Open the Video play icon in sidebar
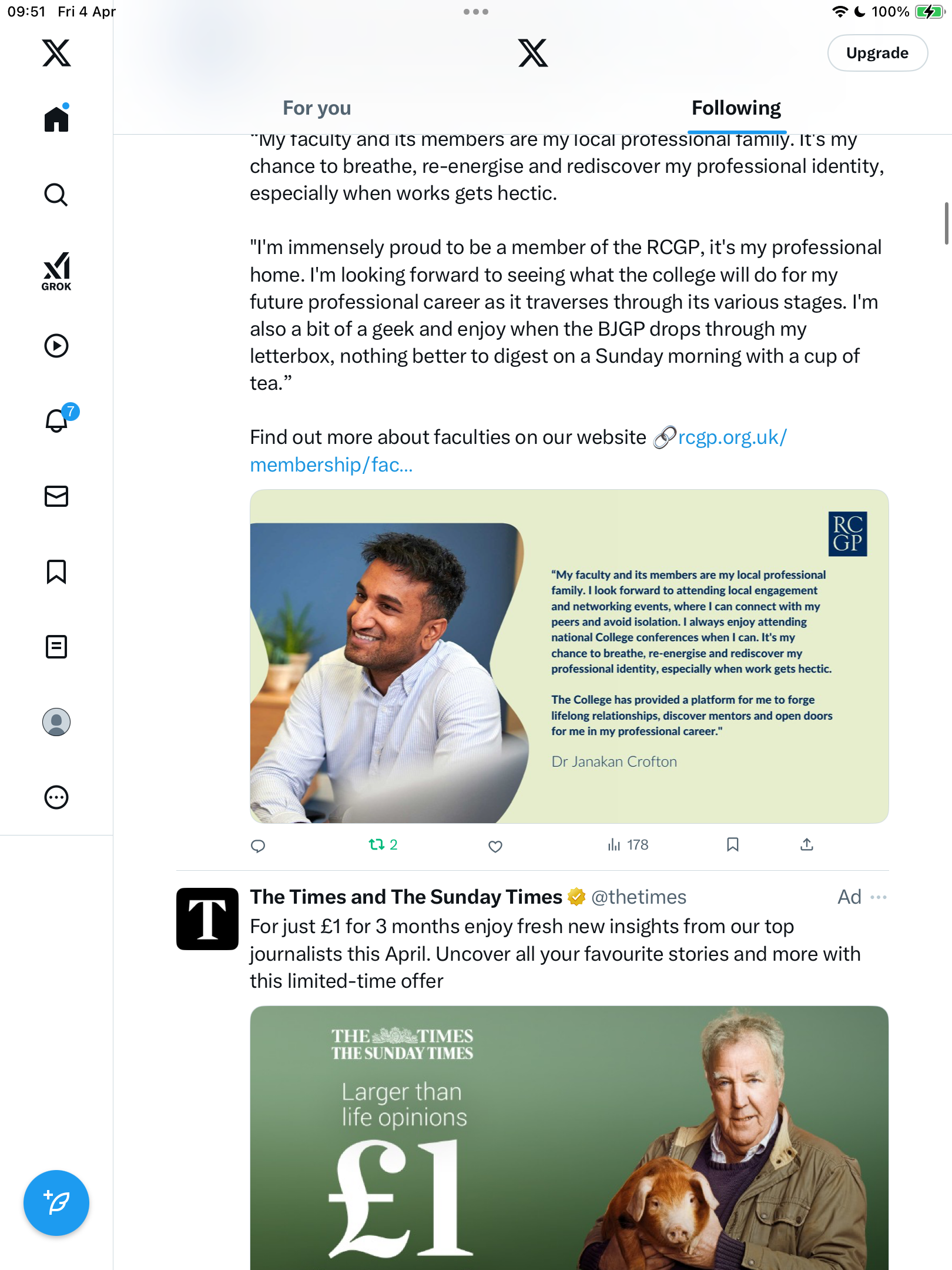This screenshot has height=1270, width=952. pos(56,346)
